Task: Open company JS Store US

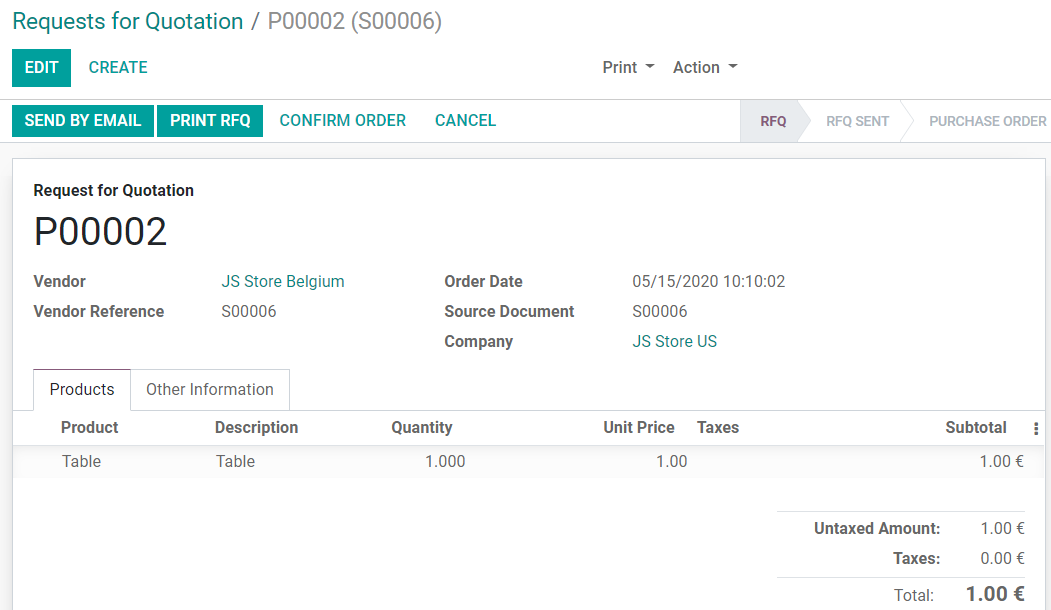Action: click(x=674, y=341)
